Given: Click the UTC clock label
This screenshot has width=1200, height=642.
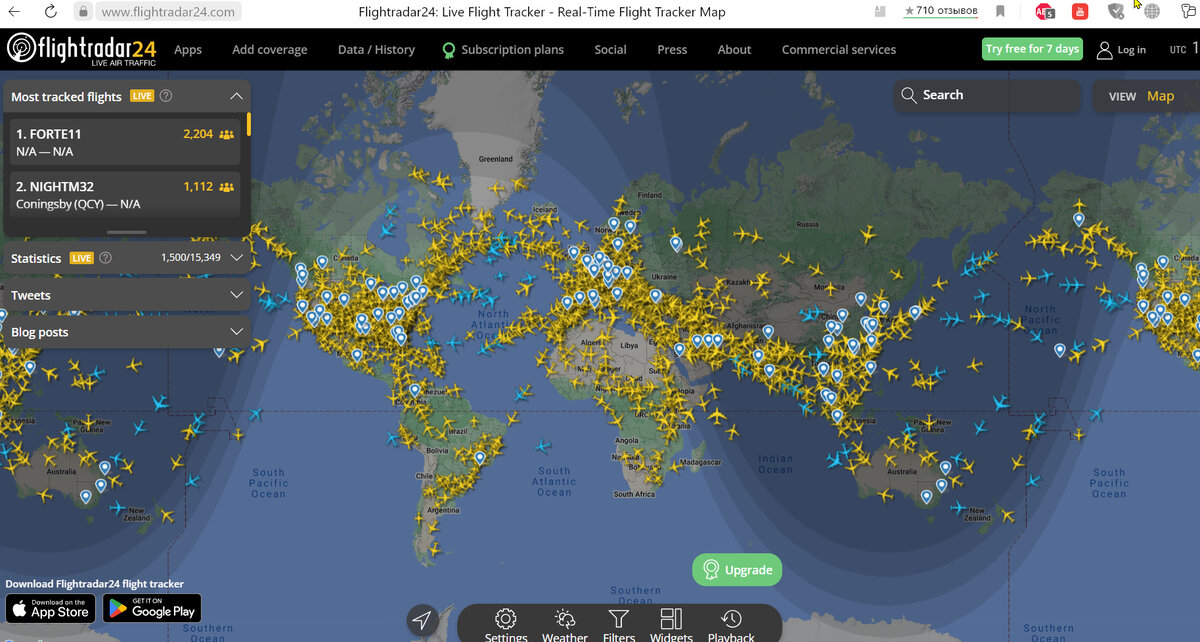Looking at the screenshot, I should (x=1178, y=50).
